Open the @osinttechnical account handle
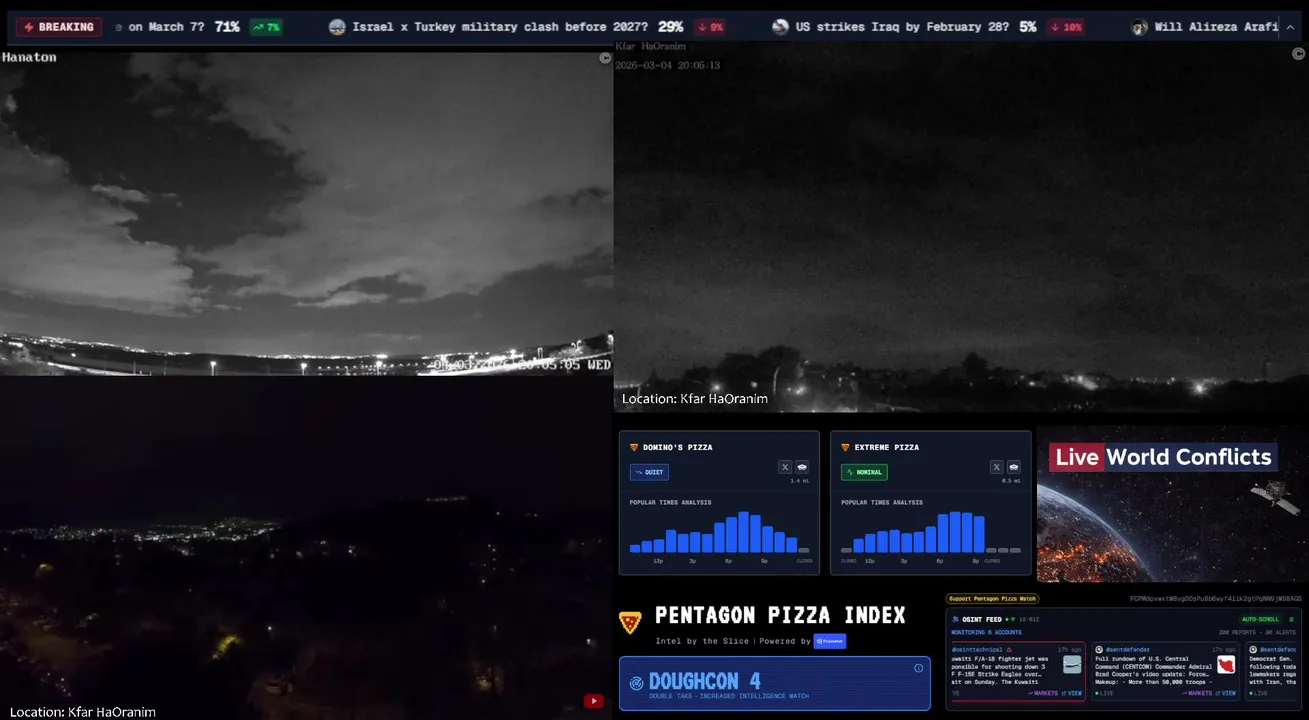Image resolution: width=1309 pixels, height=720 pixels. 976,650
